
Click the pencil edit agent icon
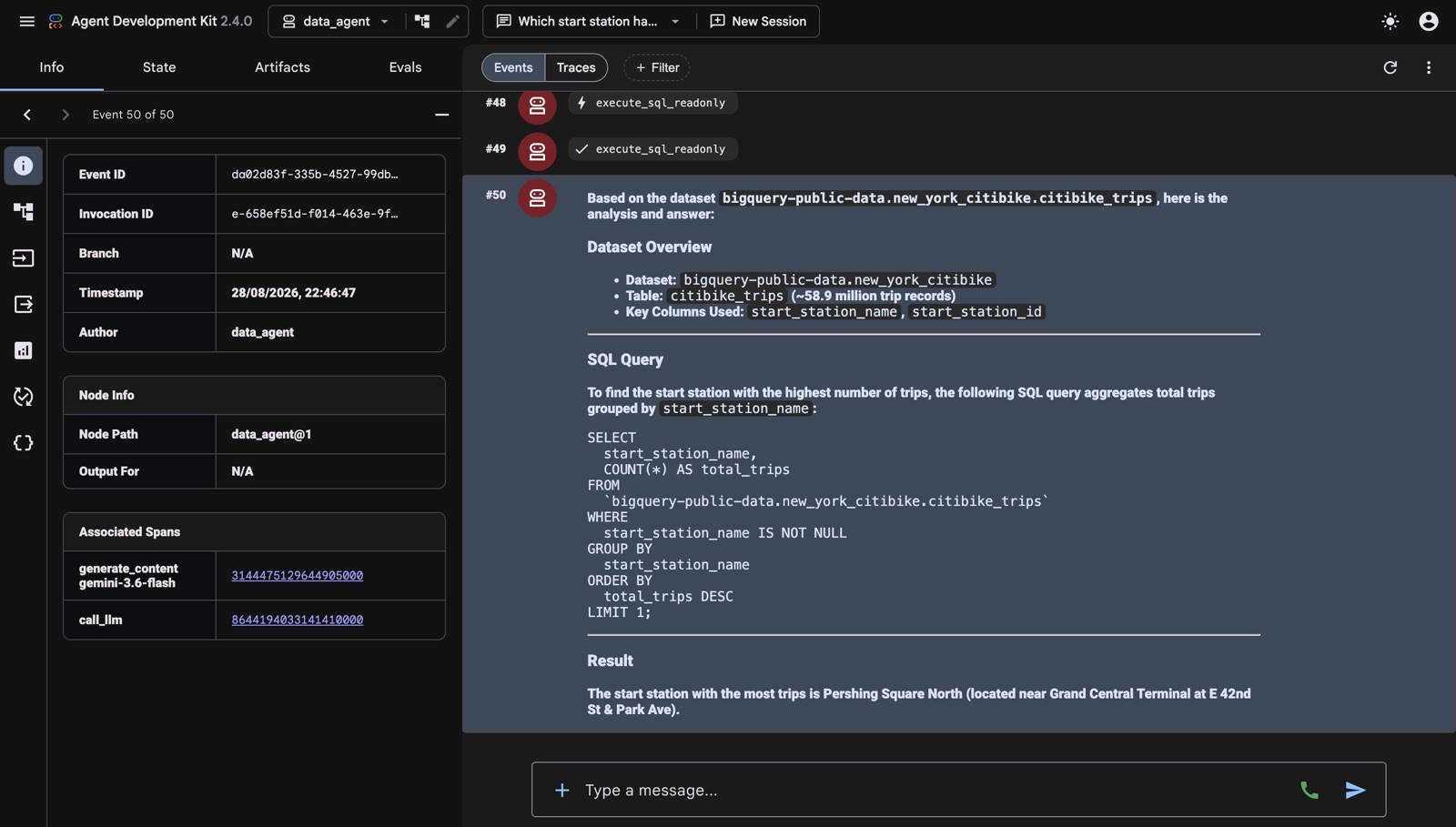pos(452,21)
